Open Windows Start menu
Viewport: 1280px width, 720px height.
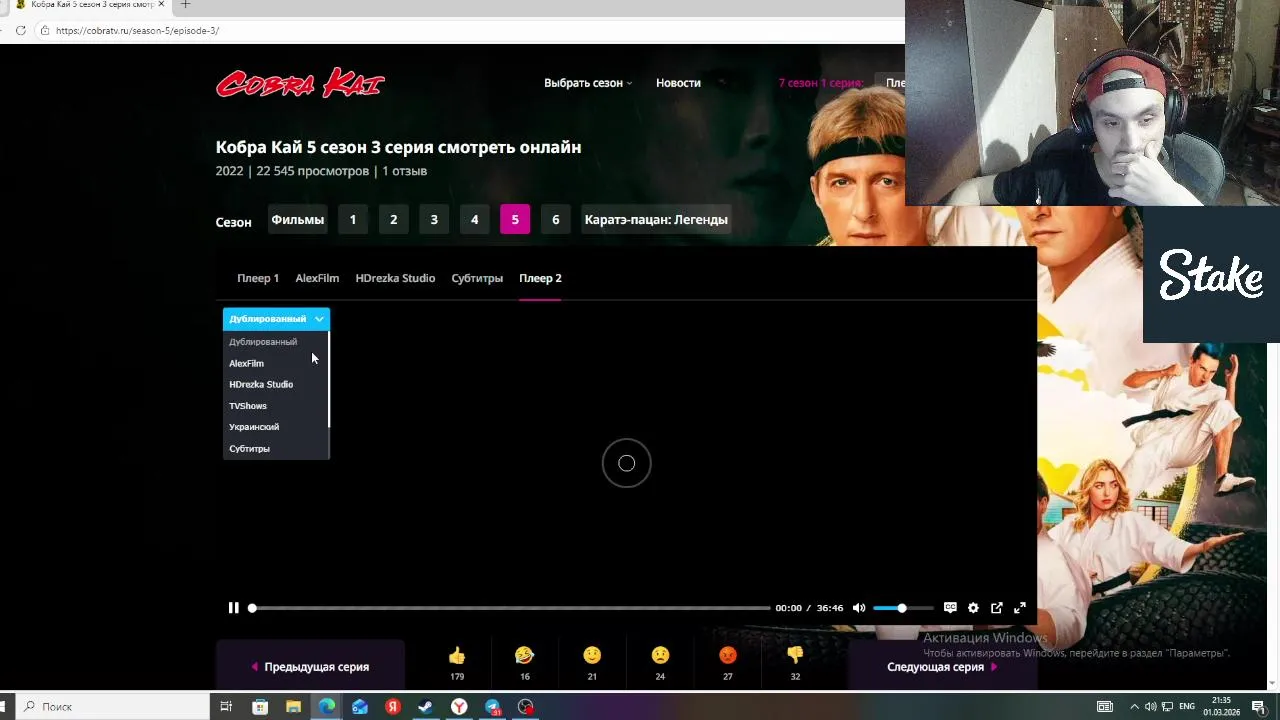(x=3, y=707)
